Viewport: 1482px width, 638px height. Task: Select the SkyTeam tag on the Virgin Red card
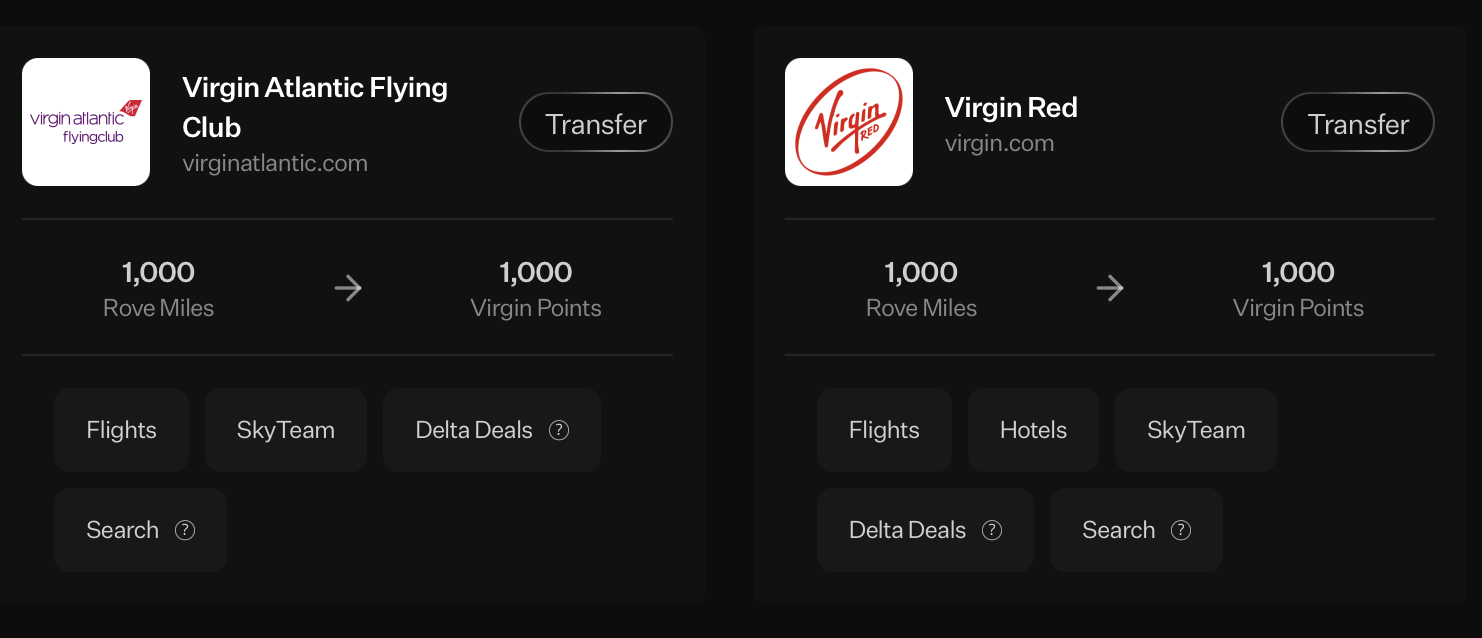click(x=1195, y=429)
